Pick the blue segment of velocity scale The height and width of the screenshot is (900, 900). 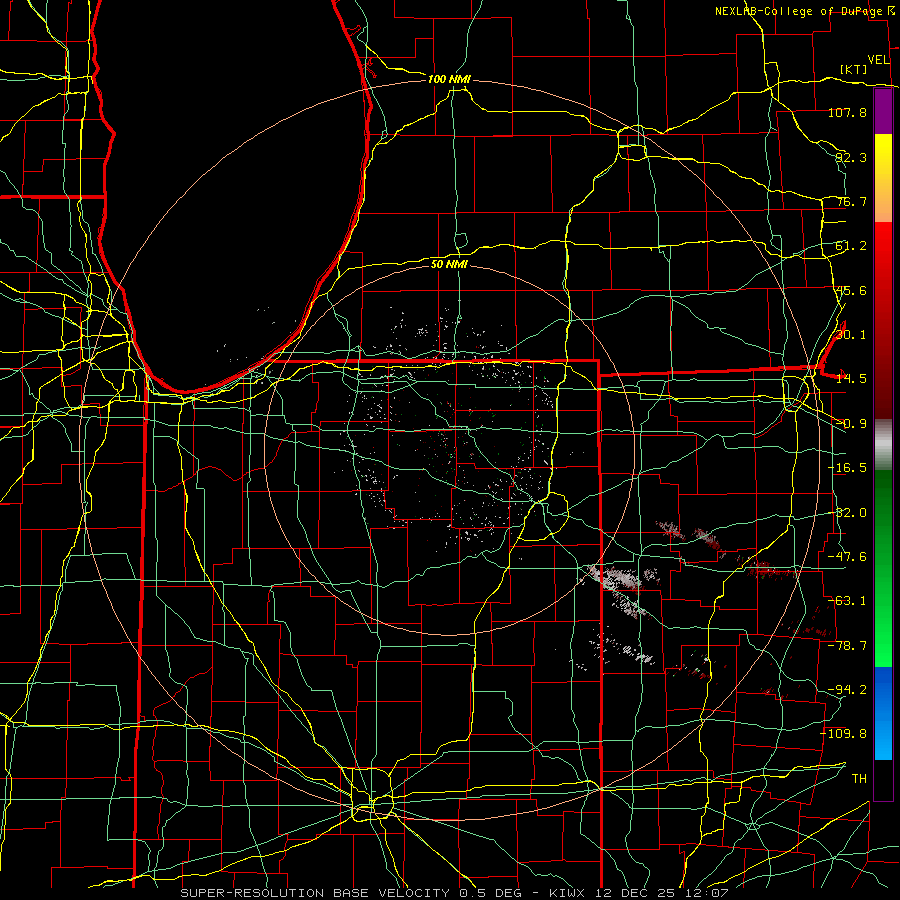coord(883,713)
